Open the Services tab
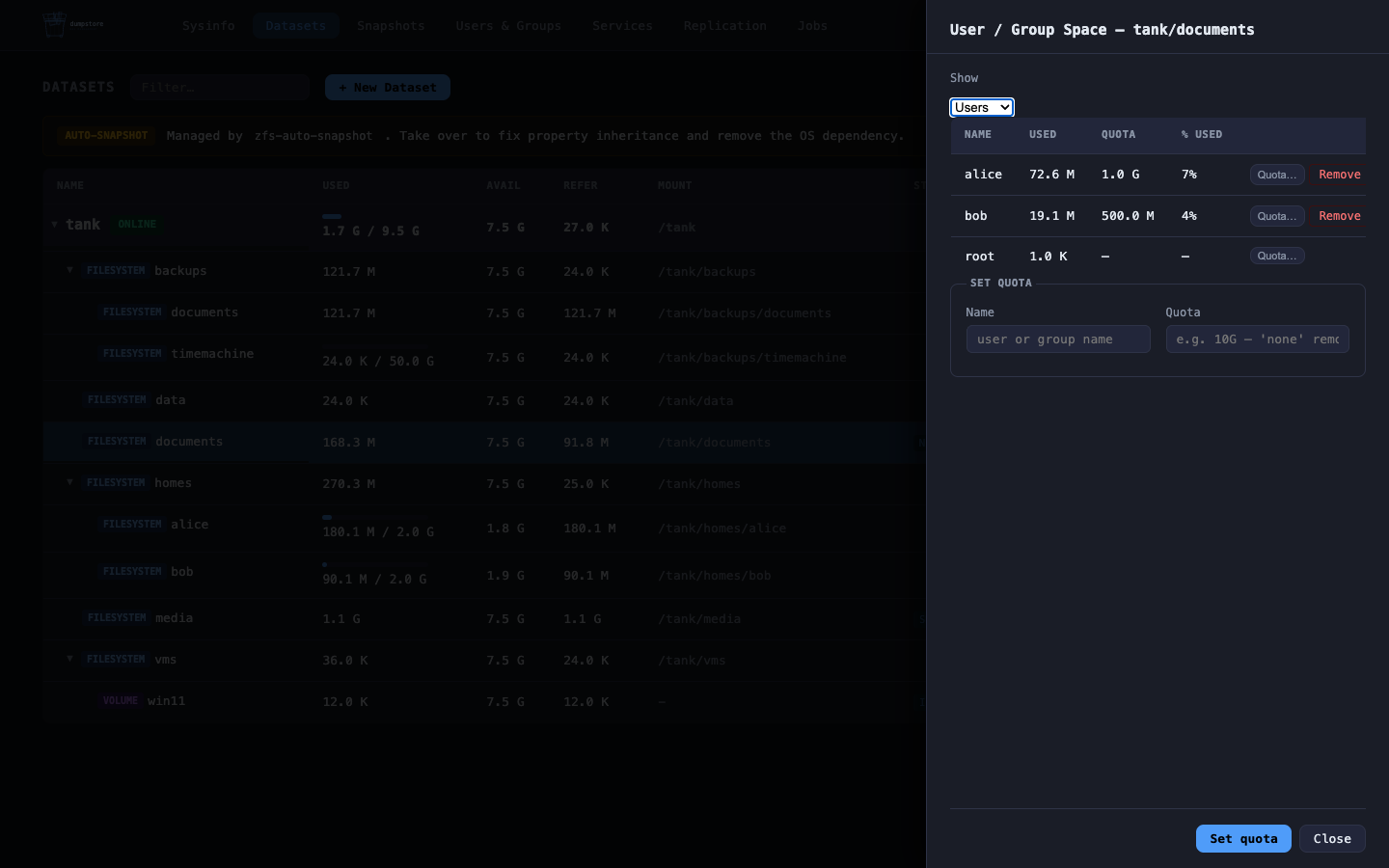Image resolution: width=1389 pixels, height=868 pixels. pyautogui.click(x=622, y=26)
